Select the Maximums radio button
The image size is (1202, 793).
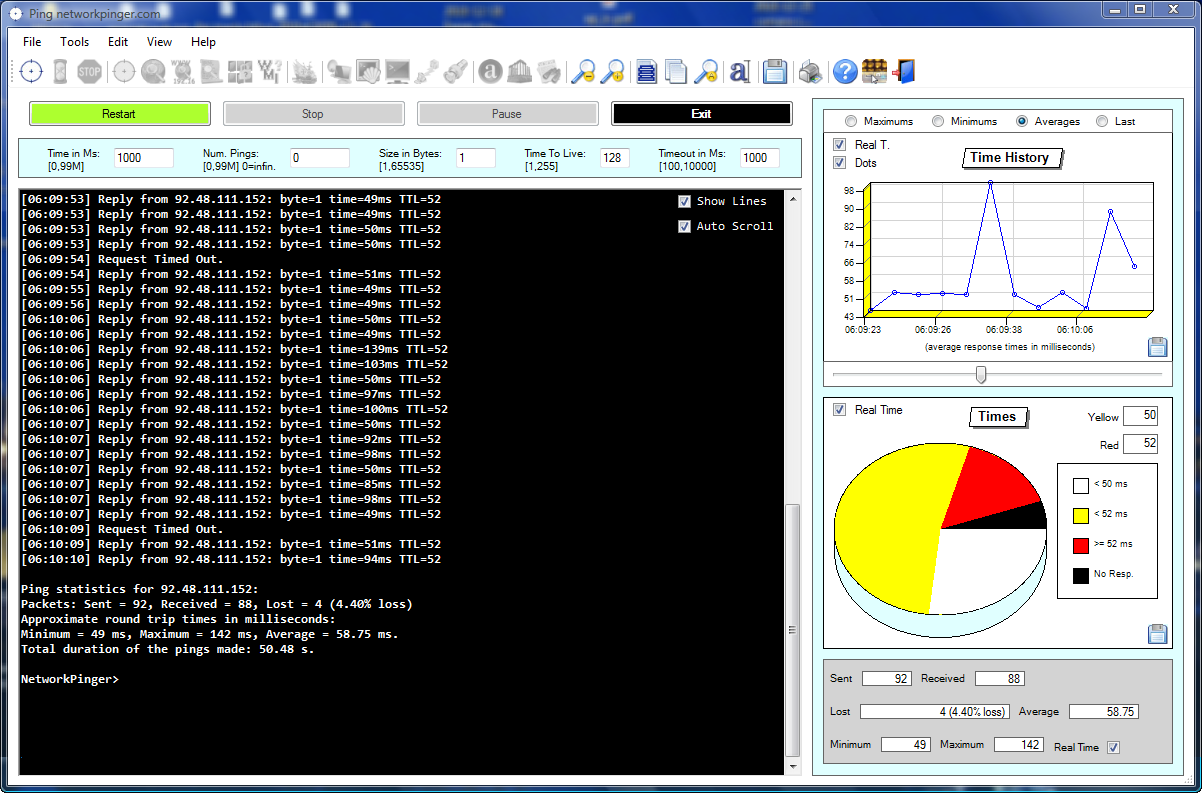(x=851, y=121)
